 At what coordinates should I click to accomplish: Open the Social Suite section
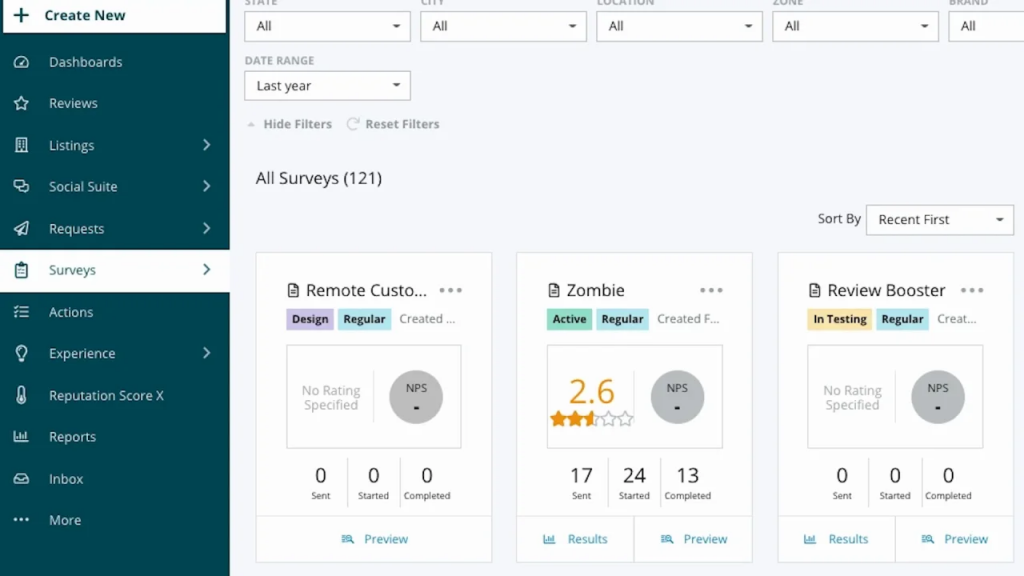tap(85, 186)
